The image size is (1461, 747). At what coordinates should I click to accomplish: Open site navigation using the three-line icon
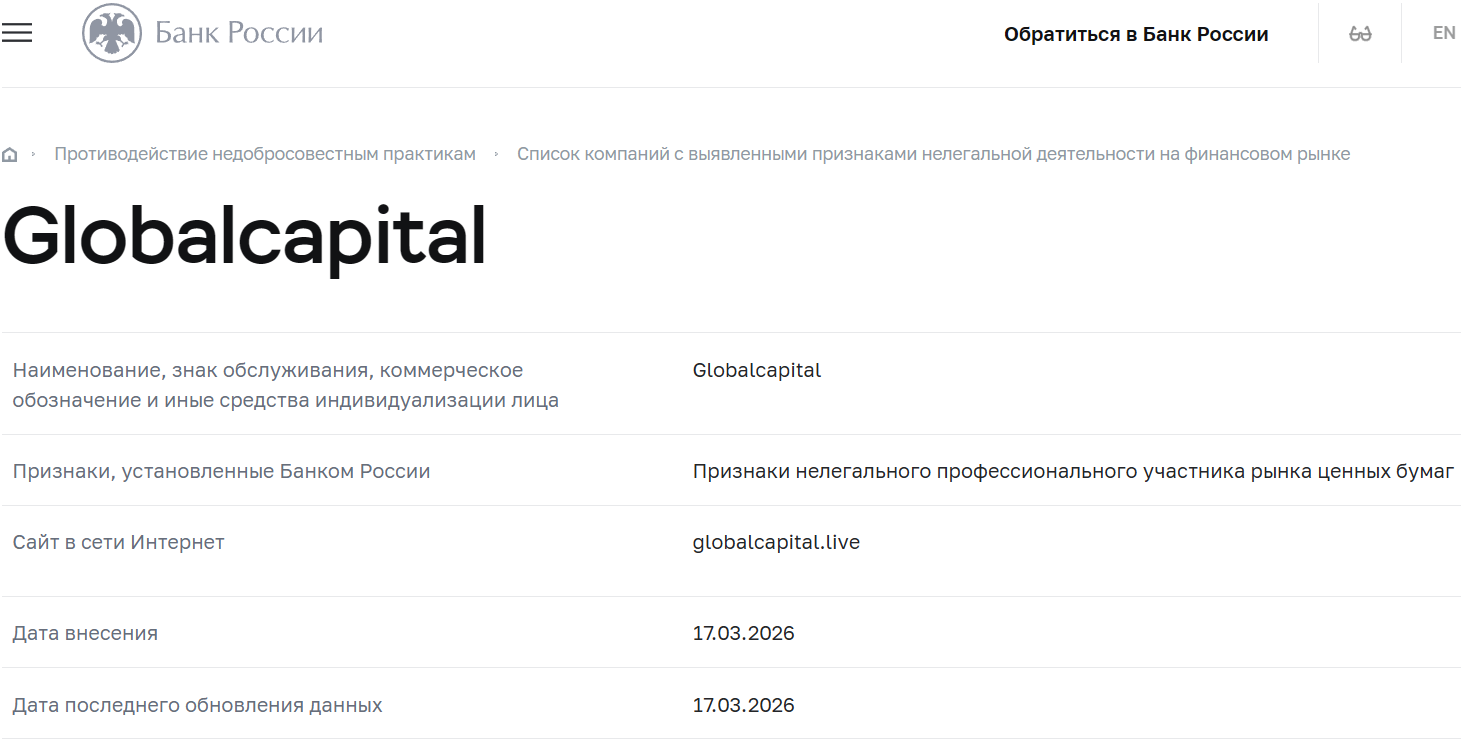(18, 31)
